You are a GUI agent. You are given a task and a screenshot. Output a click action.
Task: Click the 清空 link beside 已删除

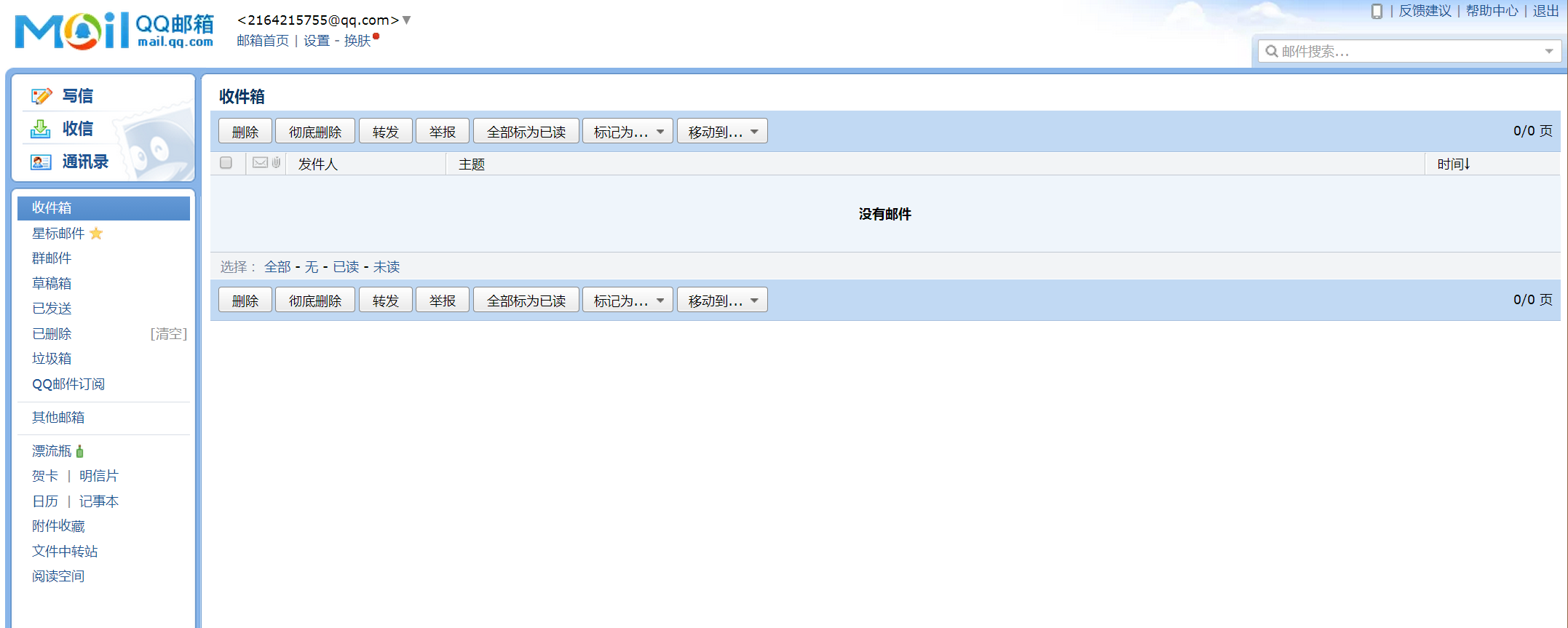tap(169, 334)
